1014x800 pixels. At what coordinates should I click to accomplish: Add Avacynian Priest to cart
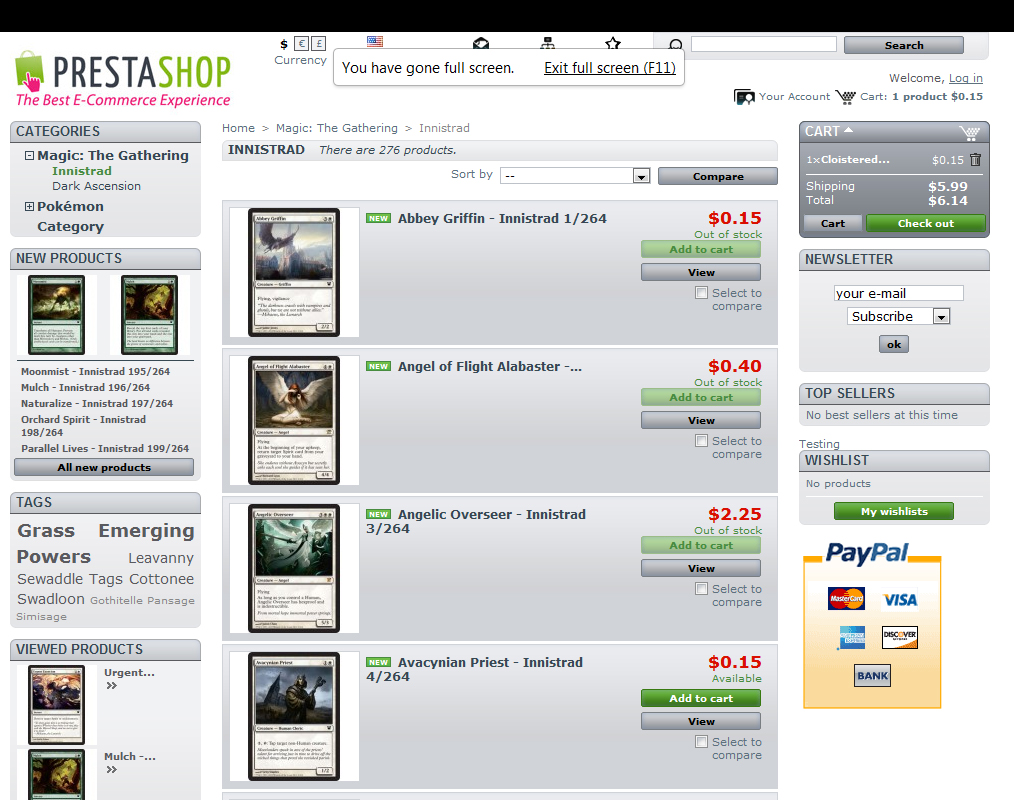pyautogui.click(x=701, y=698)
